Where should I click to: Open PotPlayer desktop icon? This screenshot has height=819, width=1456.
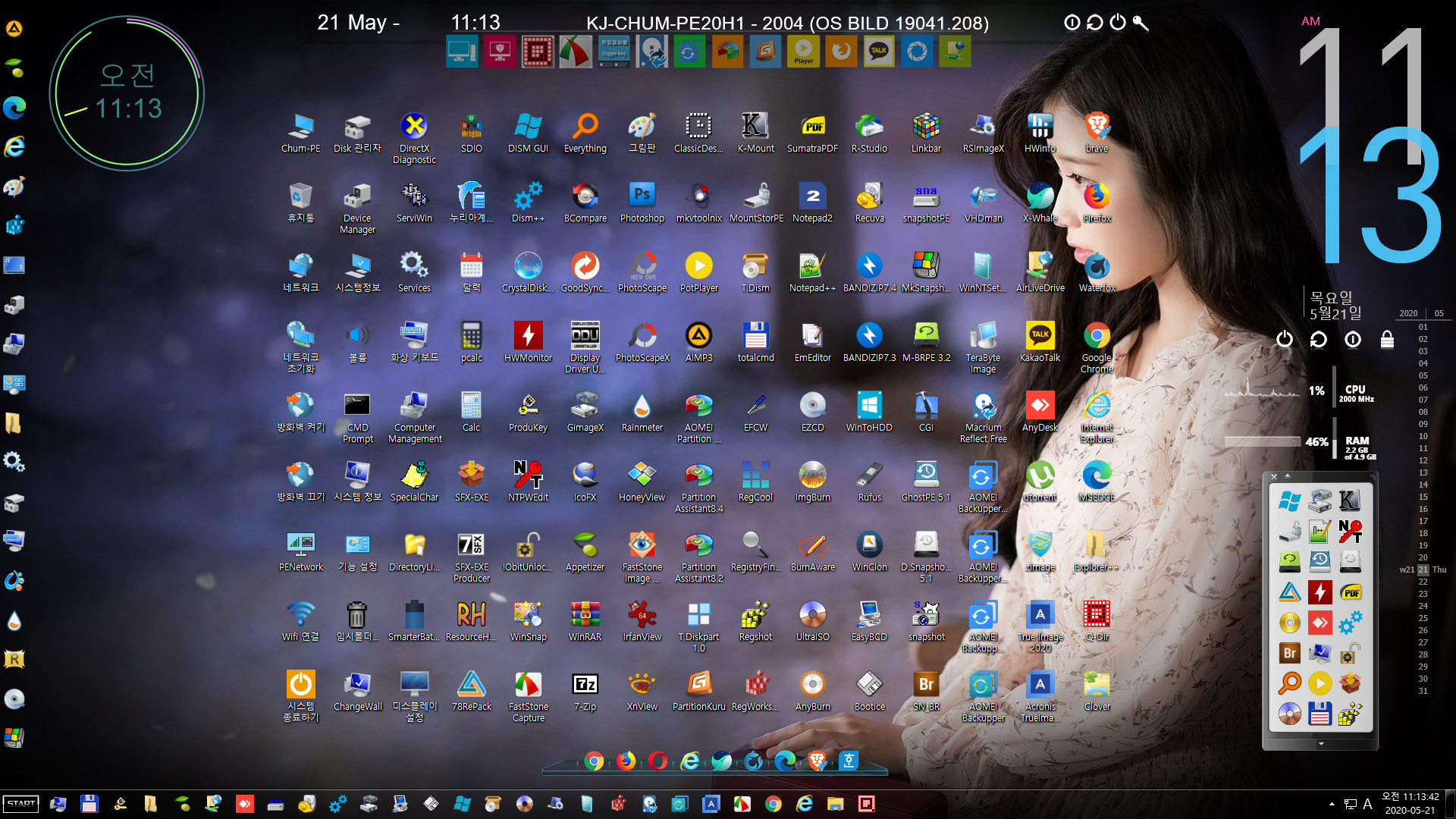pos(699,273)
